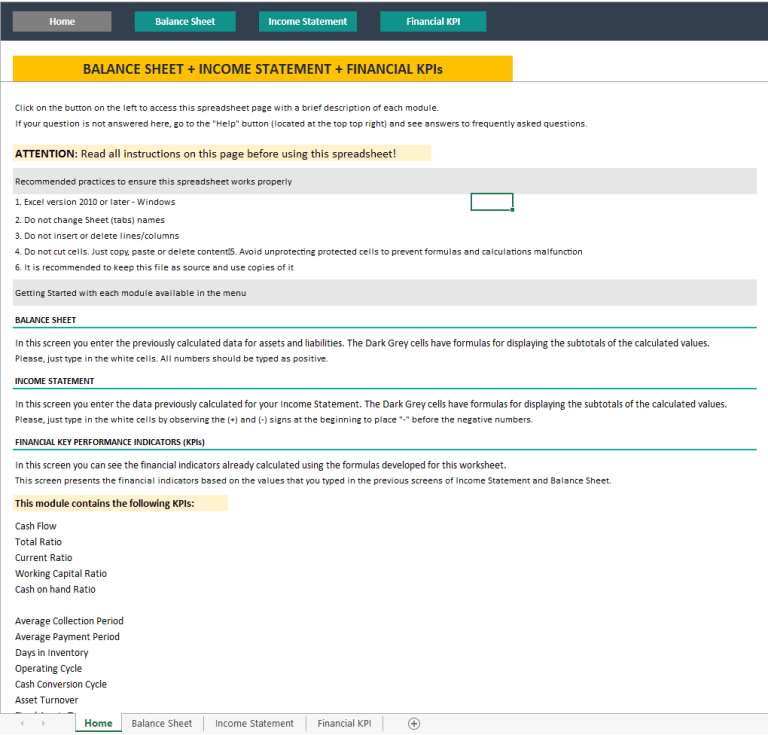Click the 'Days in Inventory' cell
This screenshot has height=735, width=768.
pyautogui.click(x=52, y=653)
